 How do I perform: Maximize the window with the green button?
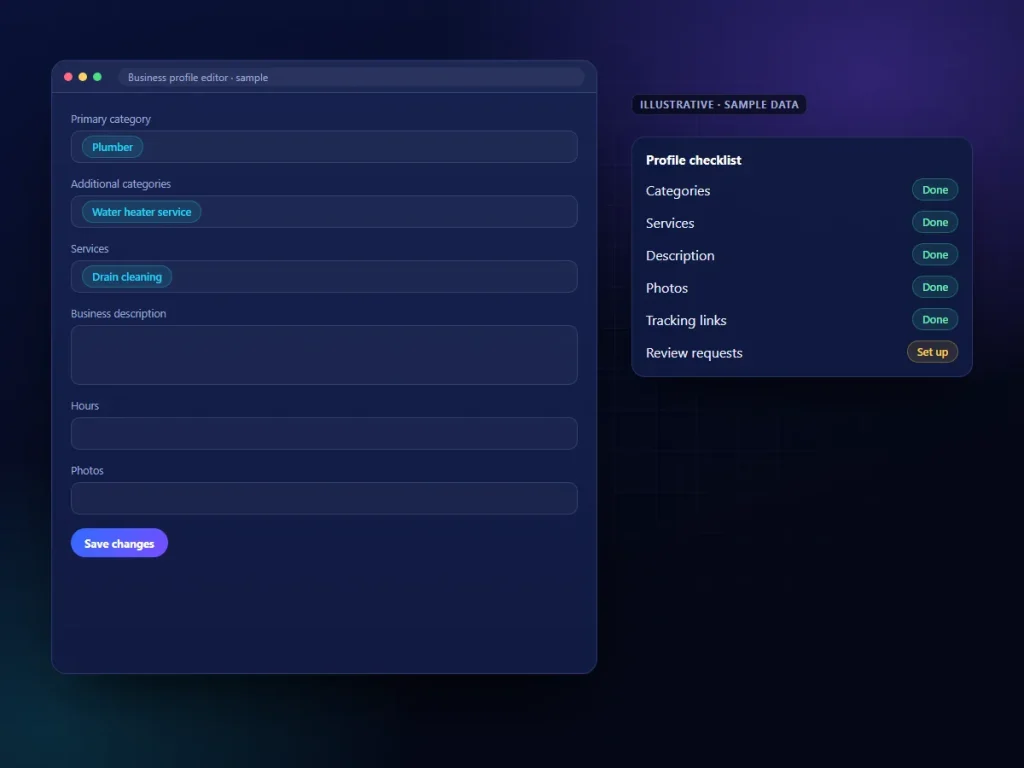coord(97,77)
